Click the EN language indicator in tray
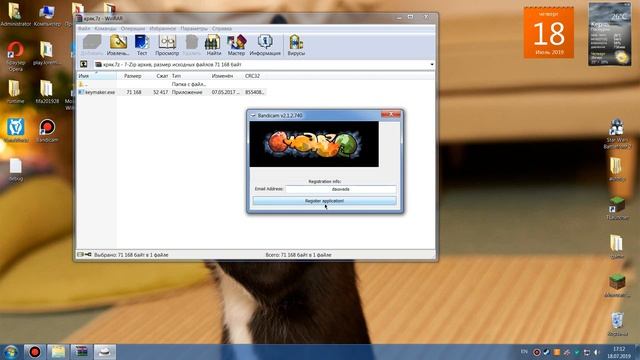Screen dimensions: 640x360 [x=524, y=352]
